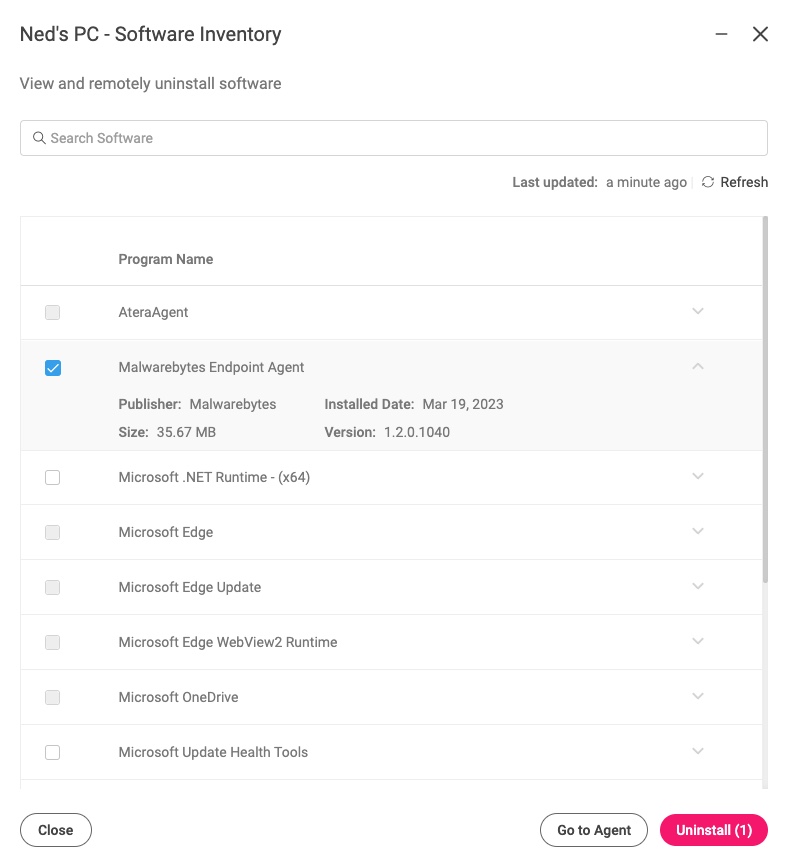Click installed date Mar 19, 2023
Screen dimensions: 789x867
463,404
